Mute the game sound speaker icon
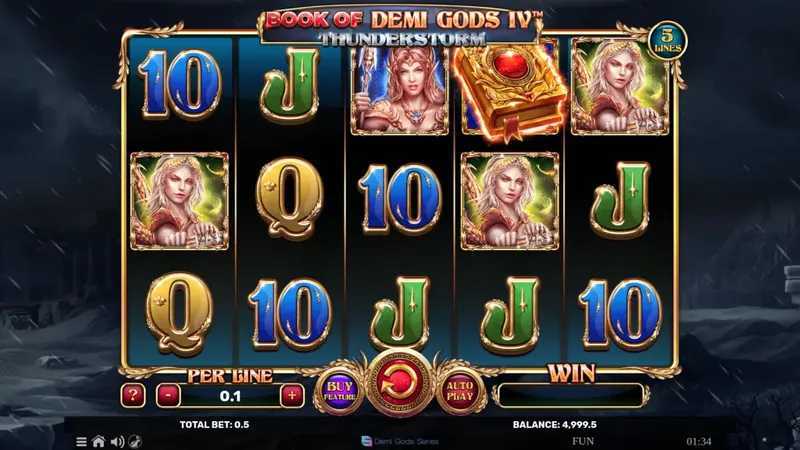The height and width of the screenshot is (450, 800). coord(117,442)
